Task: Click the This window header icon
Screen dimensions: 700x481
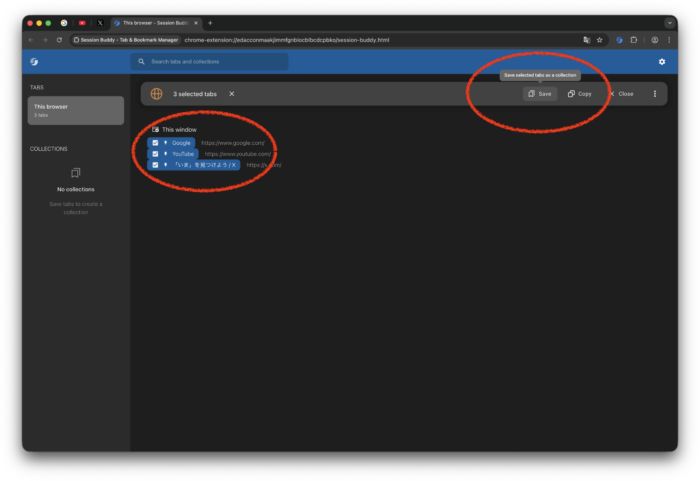Action: pyautogui.click(x=155, y=129)
